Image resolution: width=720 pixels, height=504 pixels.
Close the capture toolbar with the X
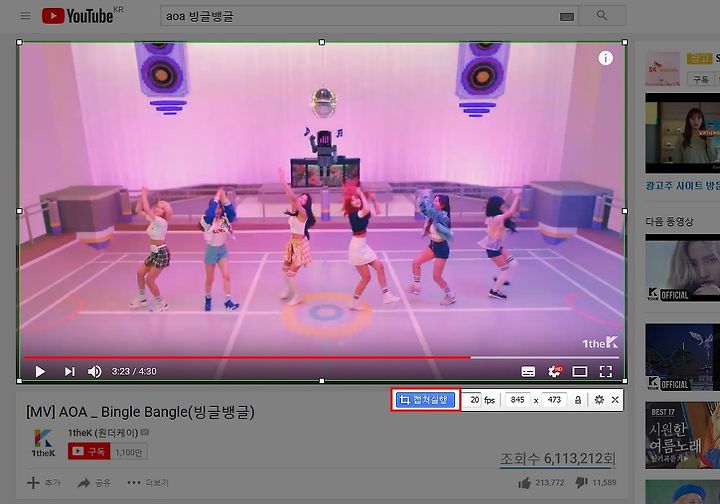click(615, 400)
